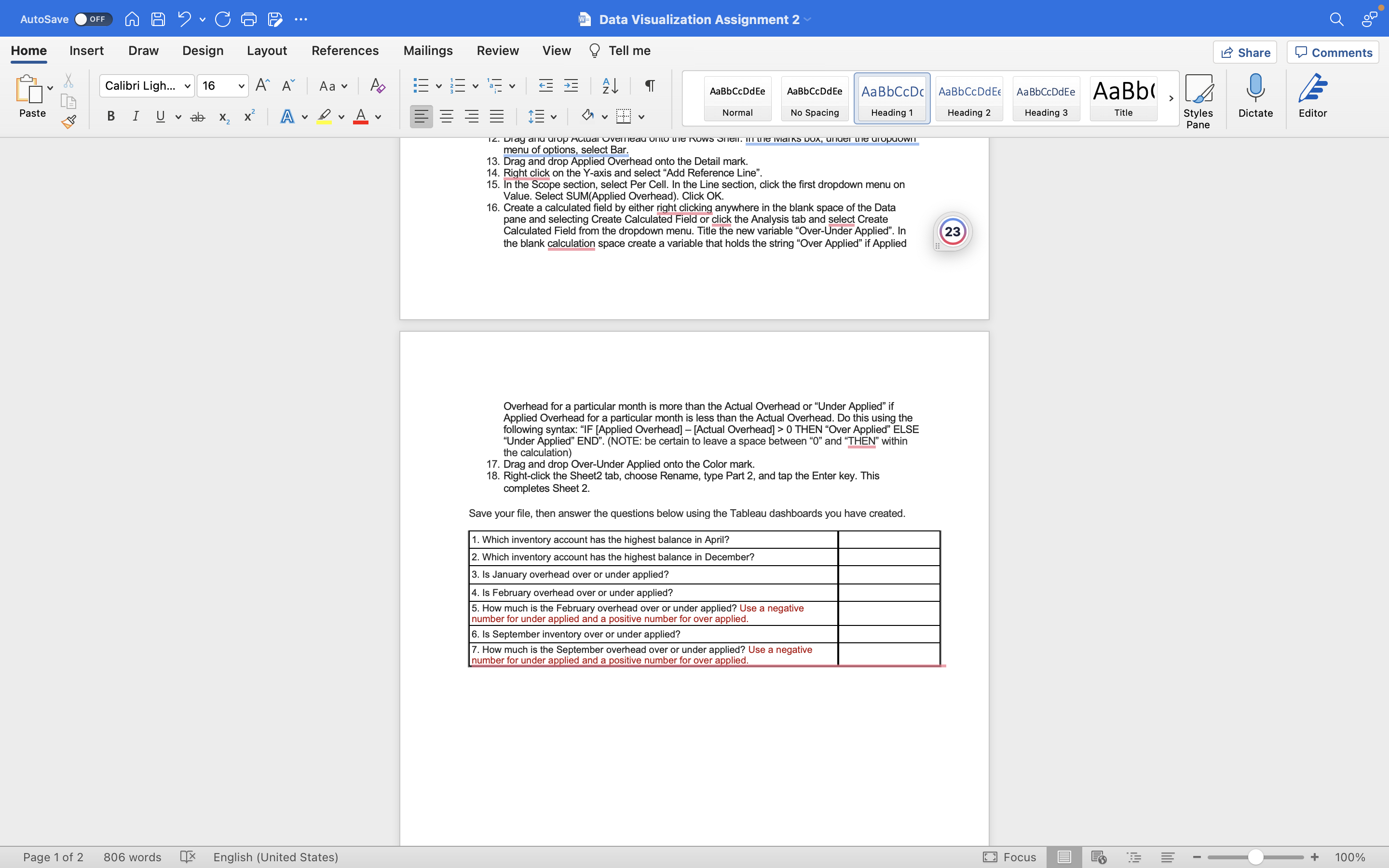Click the Subscript button
1389x868 pixels.
[x=224, y=117]
